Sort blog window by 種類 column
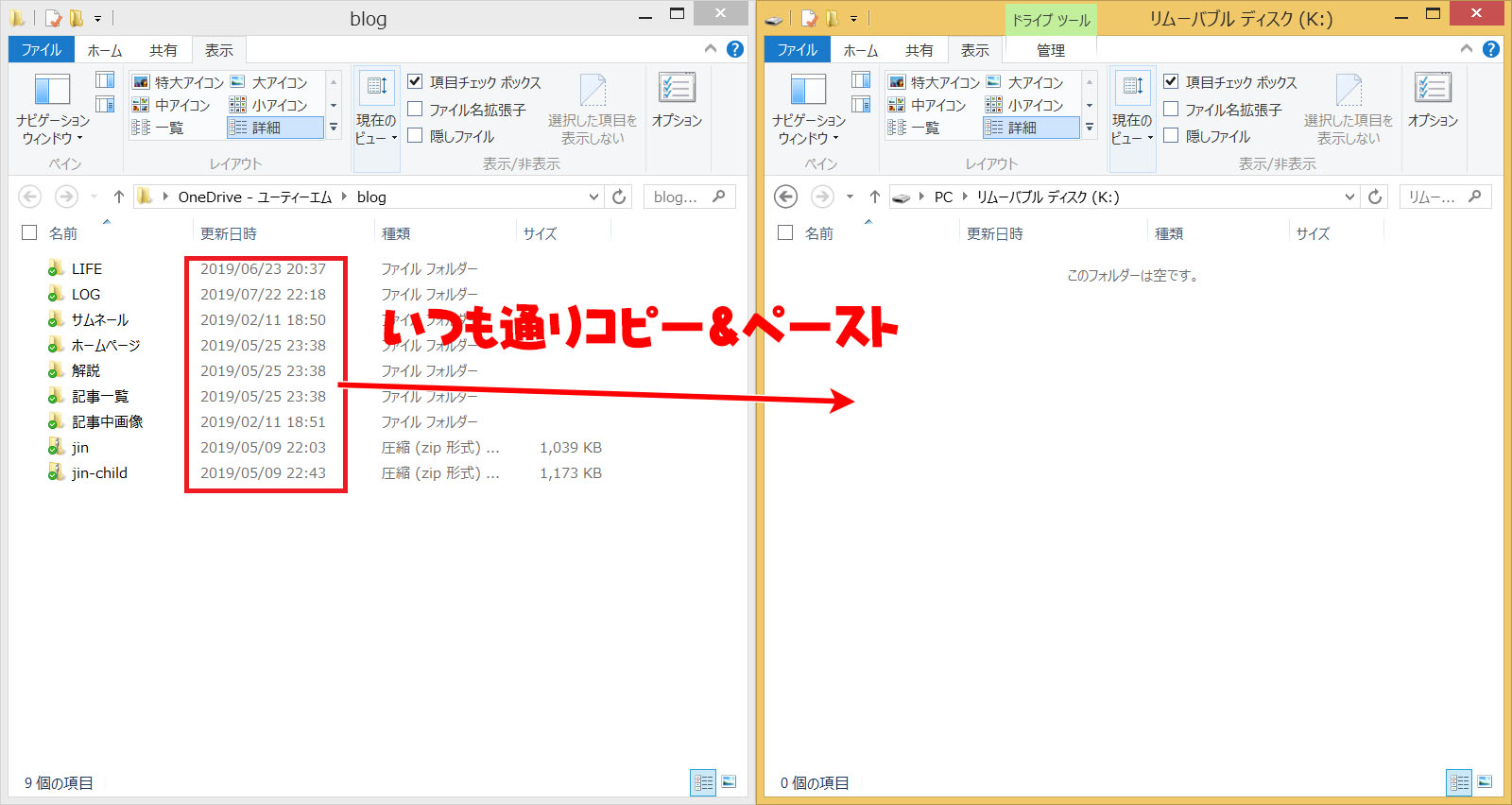Viewport: 1512px width, 805px height. 445,233
